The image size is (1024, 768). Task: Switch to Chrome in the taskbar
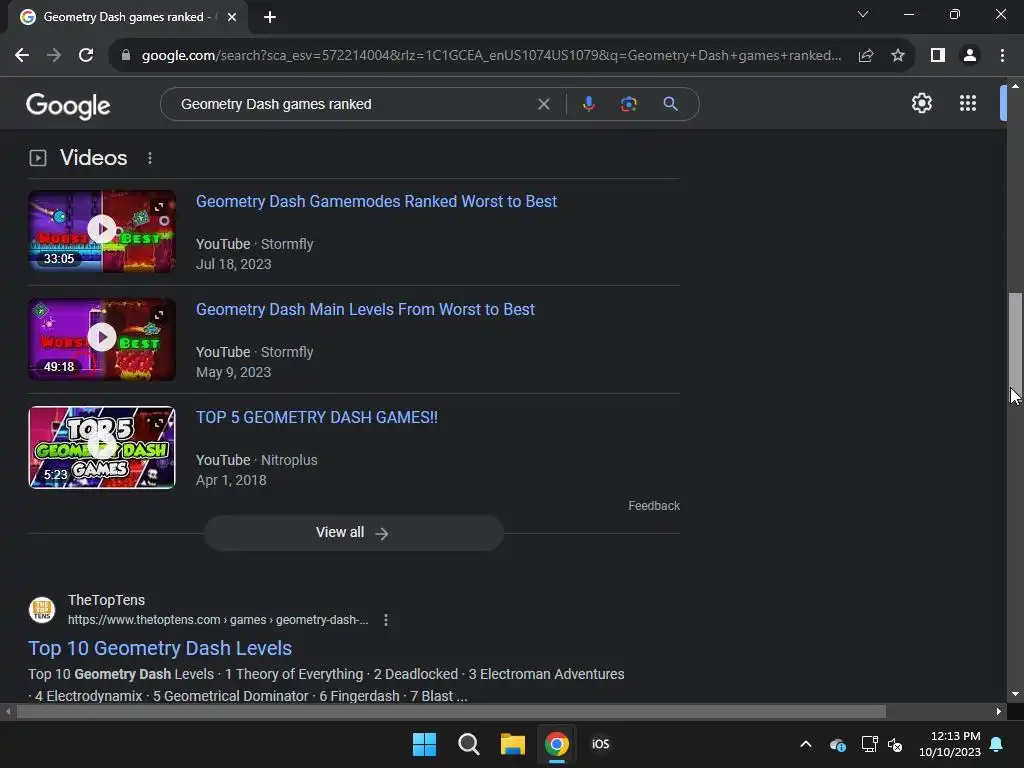(x=556, y=744)
